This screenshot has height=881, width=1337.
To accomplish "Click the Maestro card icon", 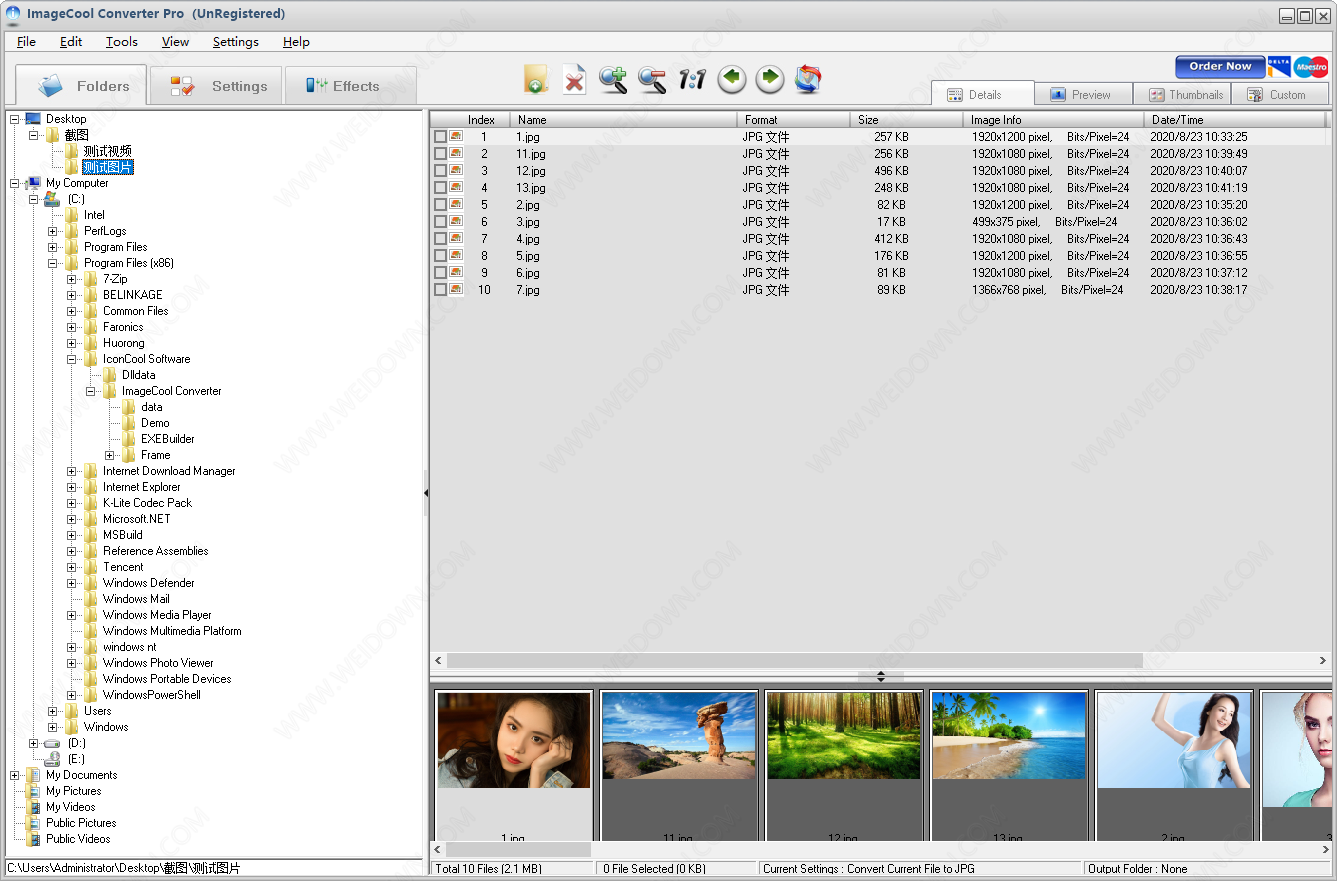I will tap(1311, 67).
